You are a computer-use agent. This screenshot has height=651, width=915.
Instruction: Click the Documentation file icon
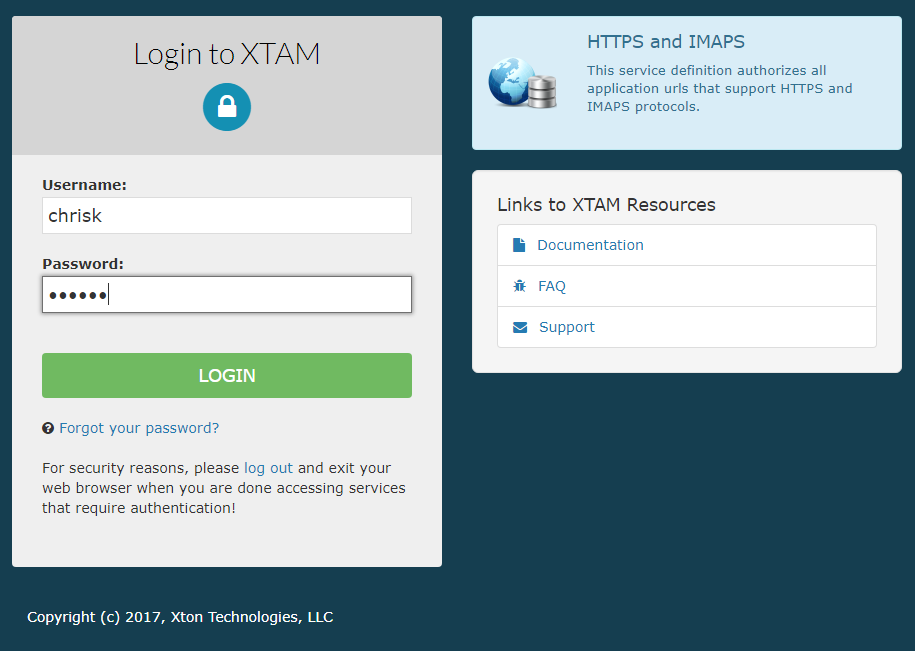pyautogui.click(x=519, y=245)
